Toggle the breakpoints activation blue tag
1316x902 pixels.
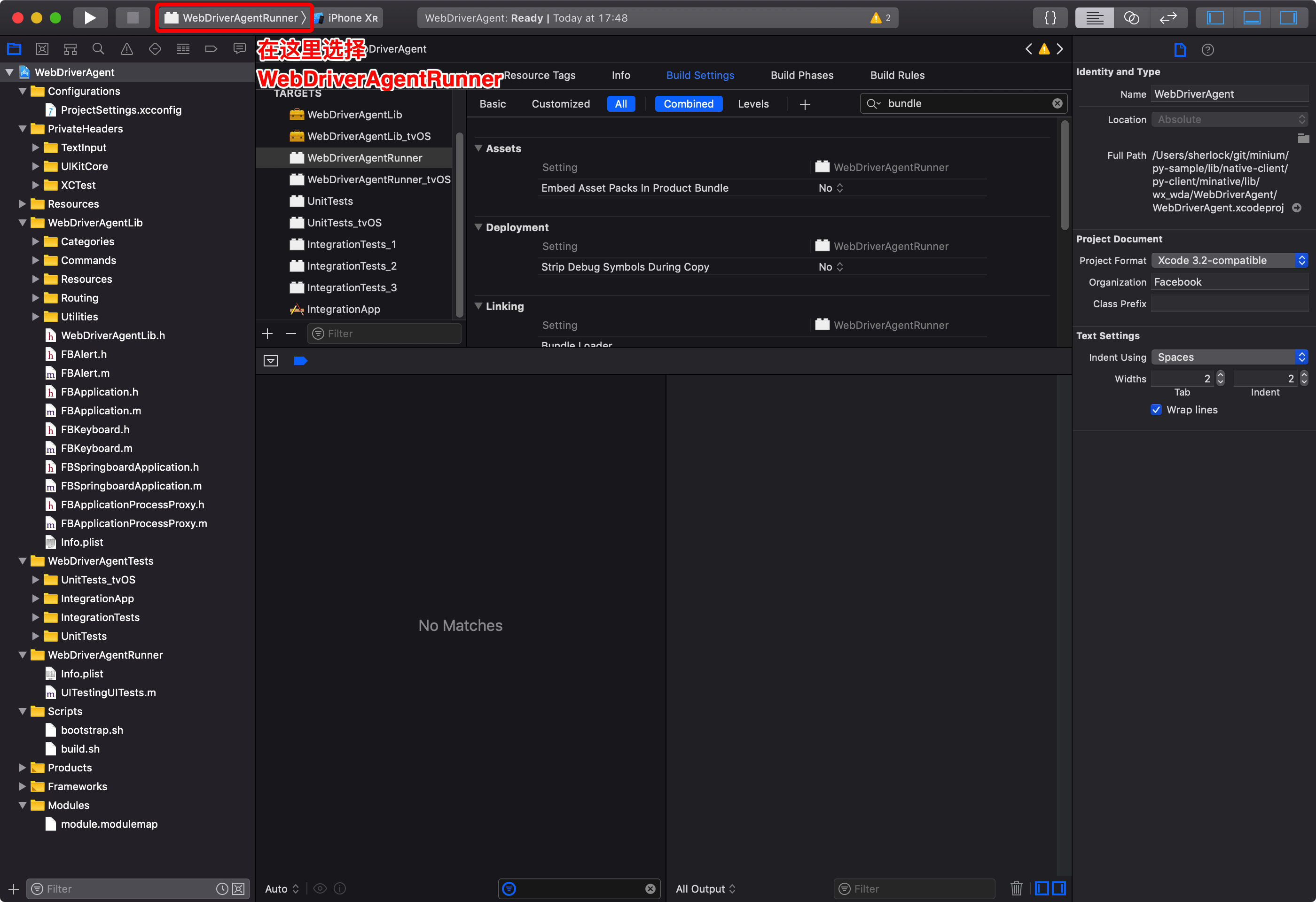point(300,361)
